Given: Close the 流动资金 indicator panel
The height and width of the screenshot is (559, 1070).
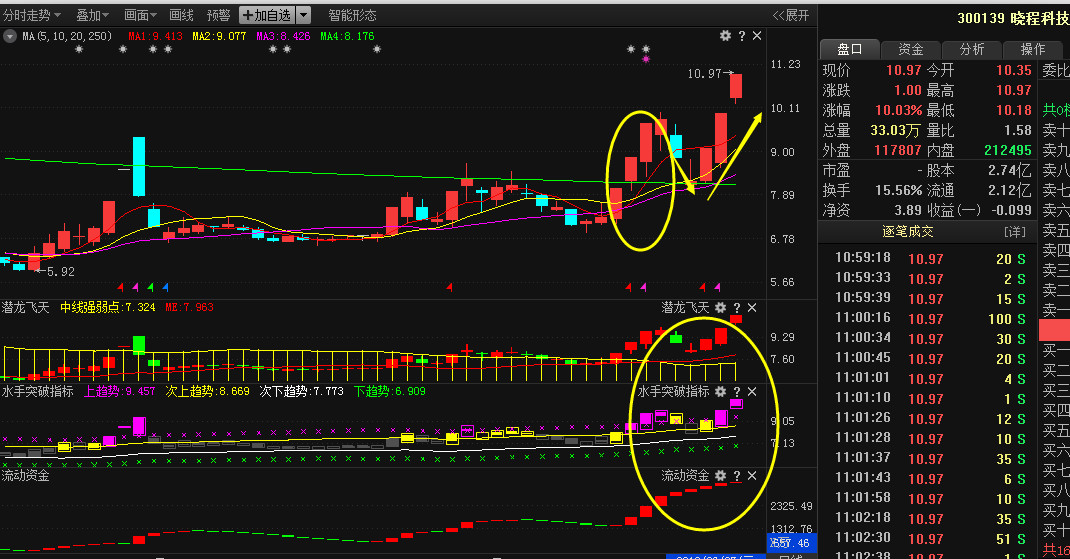Looking at the screenshot, I should coord(752,475).
